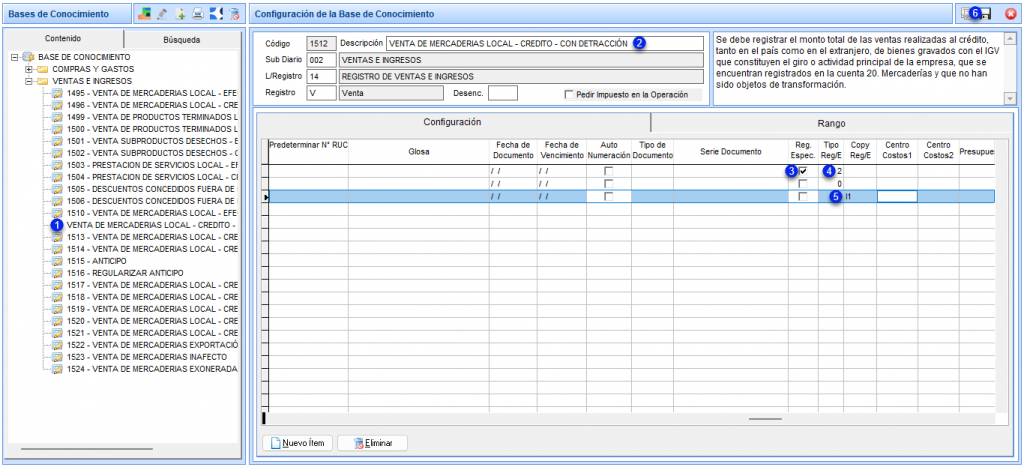Check Reg. Espec. in row with Tipo Reg/E 0

coord(803,184)
